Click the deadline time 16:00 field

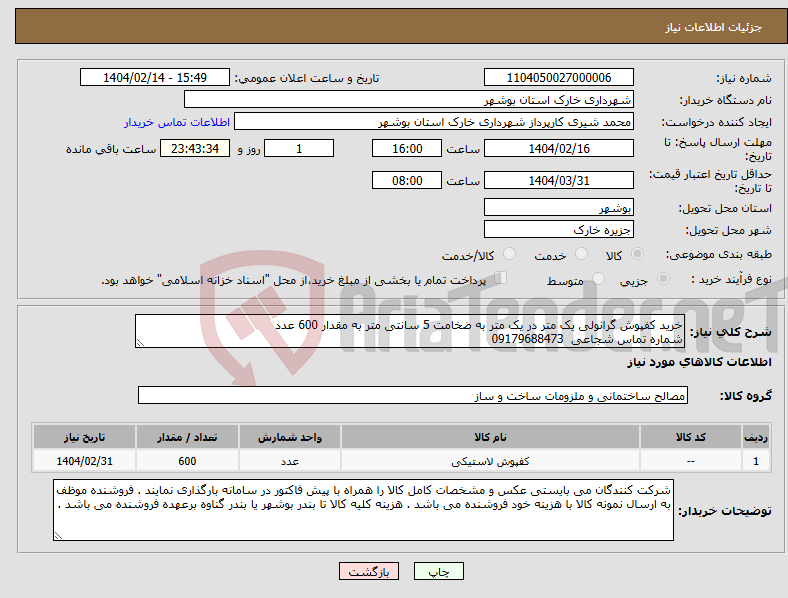click(407, 148)
